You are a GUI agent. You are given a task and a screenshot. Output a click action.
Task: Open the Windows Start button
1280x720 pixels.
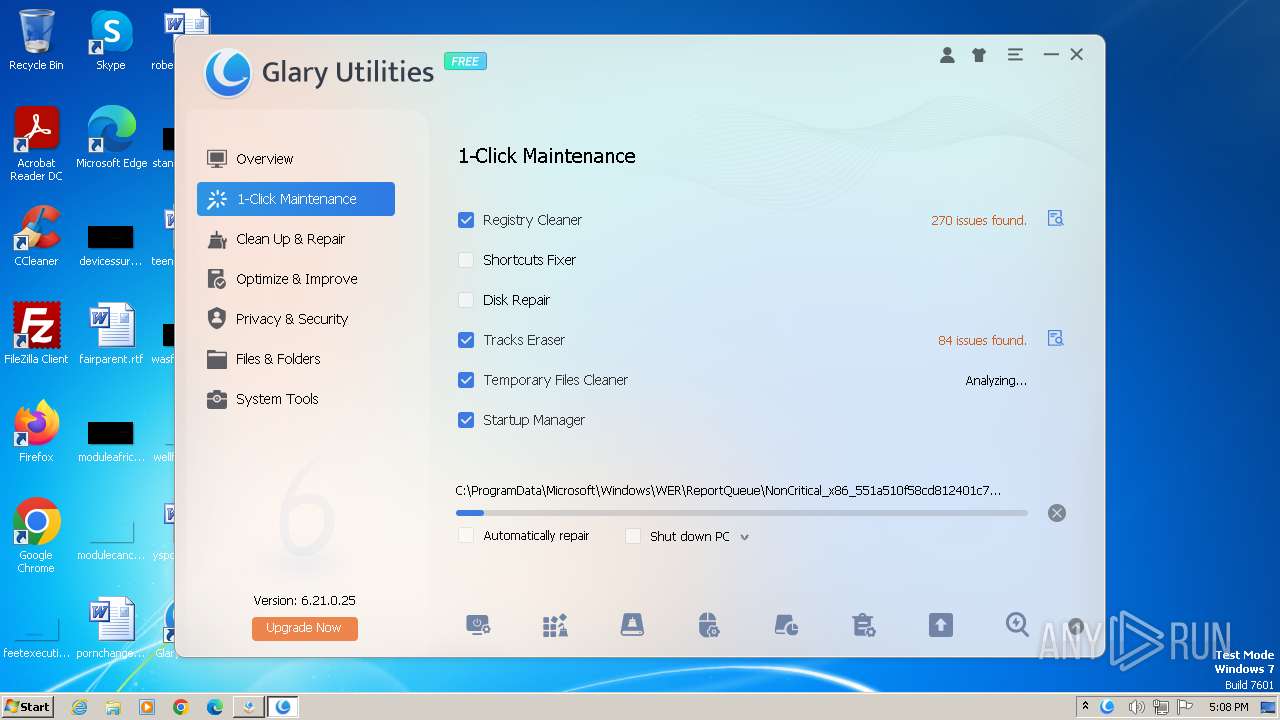tap(28, 706)
